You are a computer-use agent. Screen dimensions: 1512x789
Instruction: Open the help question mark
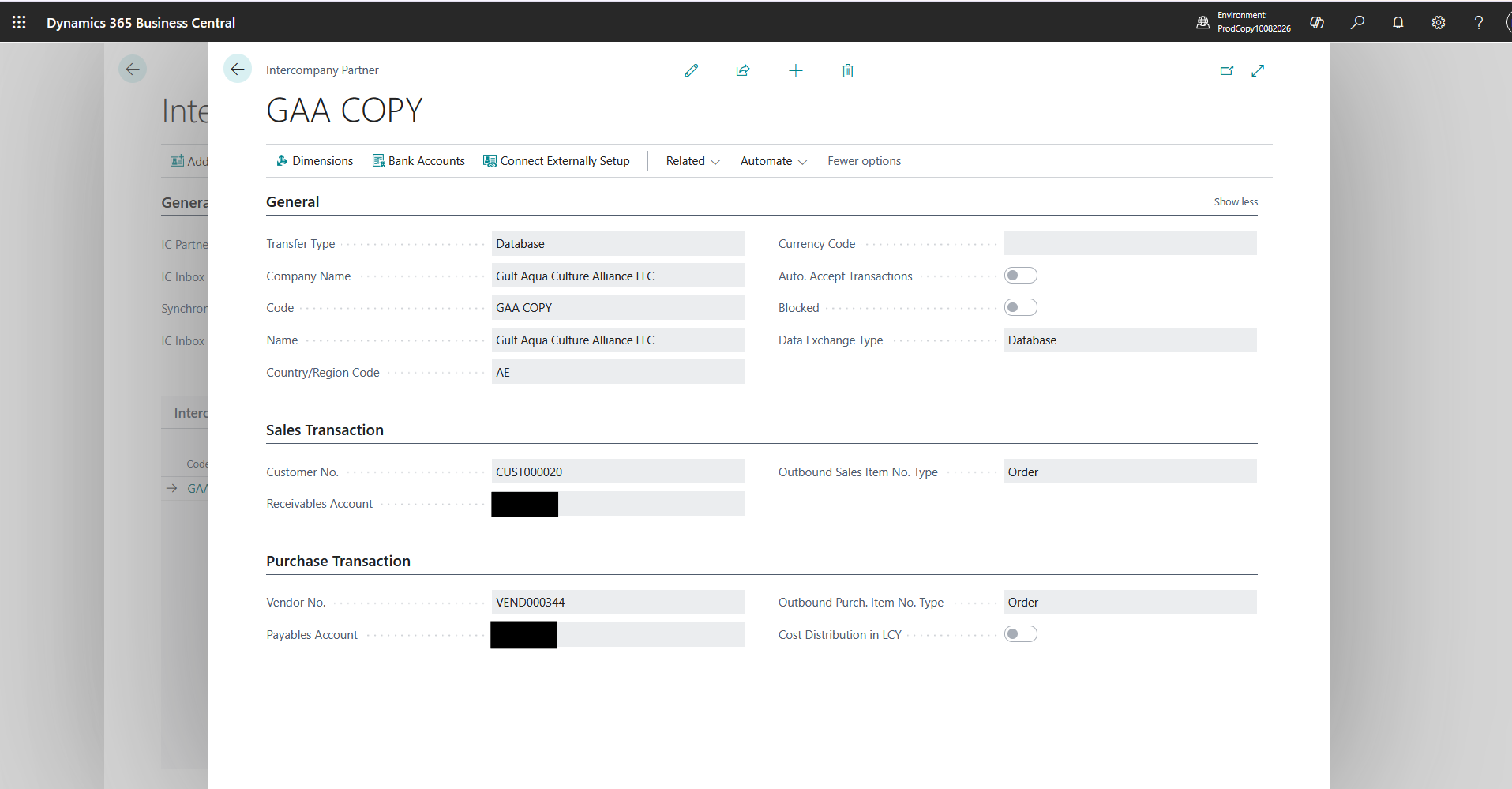coord(1479,22)
